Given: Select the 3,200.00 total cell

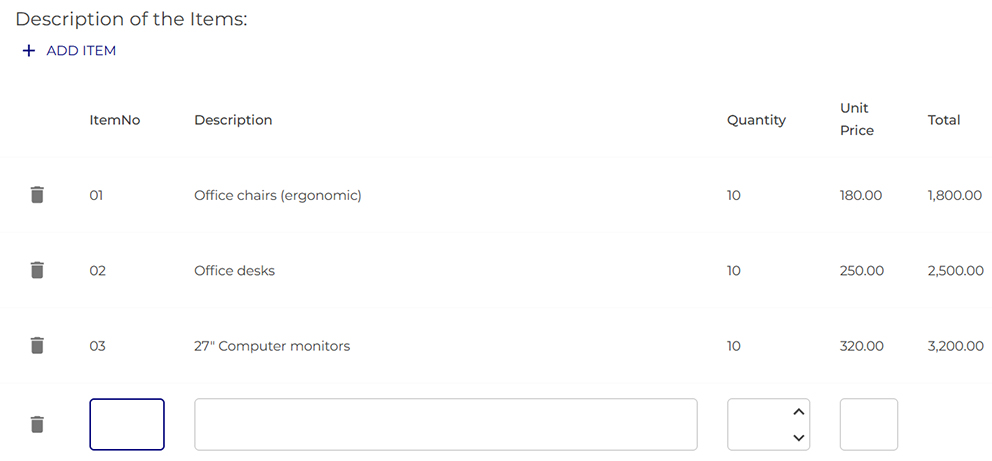Looking at the screenshot, I should (x=955, y=347).
